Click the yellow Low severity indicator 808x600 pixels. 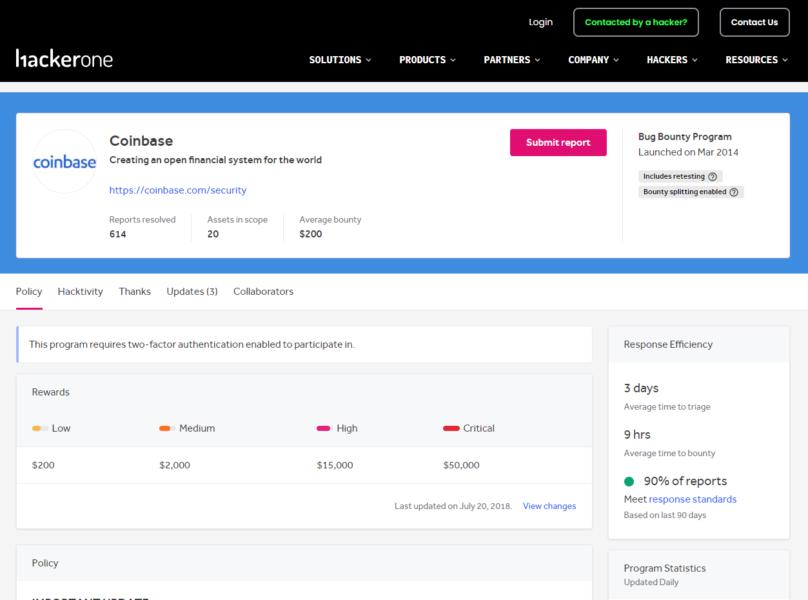(40, 428)
